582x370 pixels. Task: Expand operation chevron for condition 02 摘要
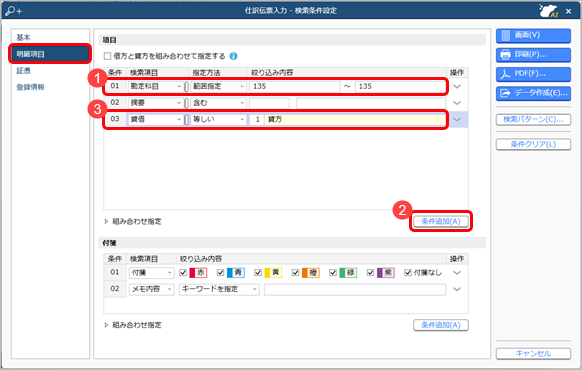[x=457, y=103]
